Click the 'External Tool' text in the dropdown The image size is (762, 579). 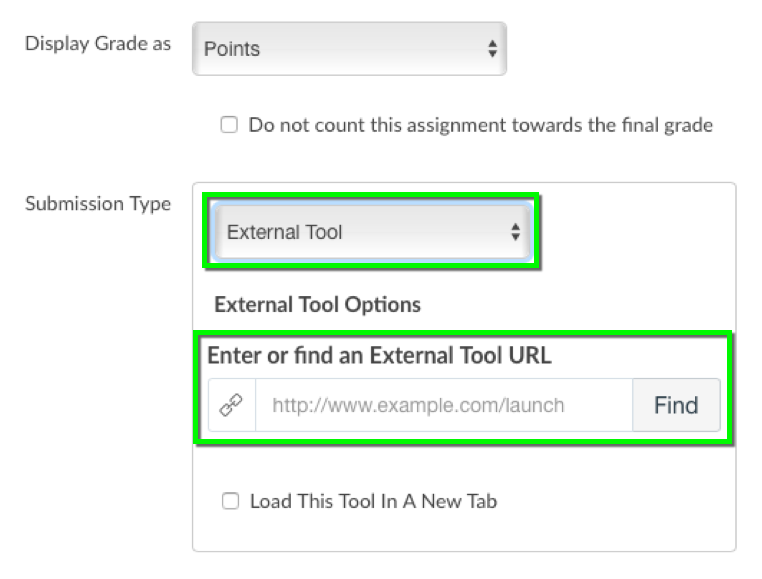(x=285, y=232)
